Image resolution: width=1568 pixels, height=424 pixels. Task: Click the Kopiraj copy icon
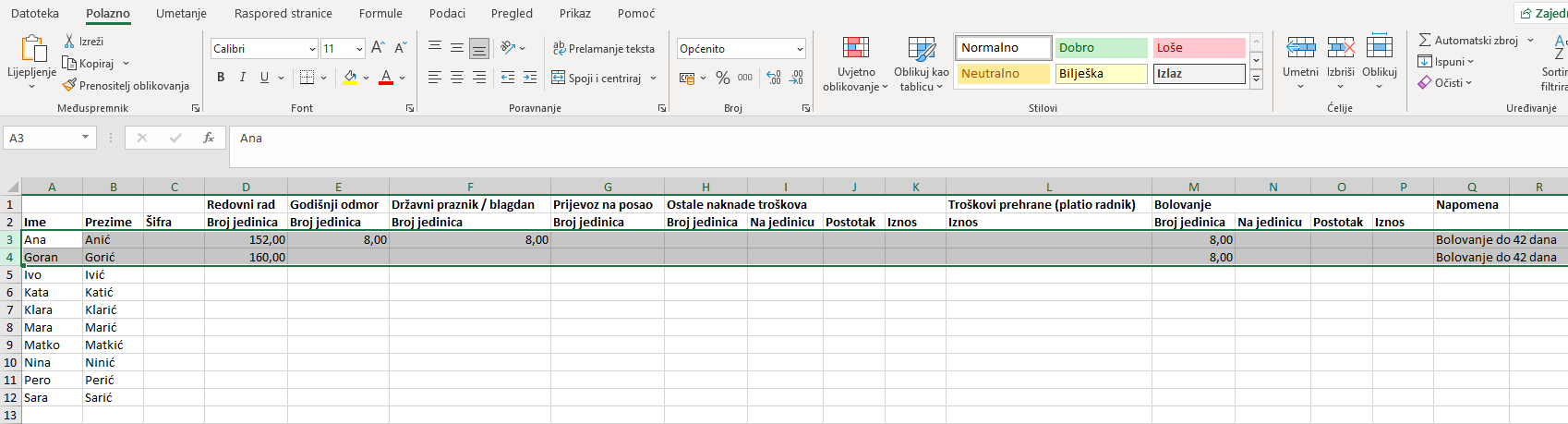[69, 63]
